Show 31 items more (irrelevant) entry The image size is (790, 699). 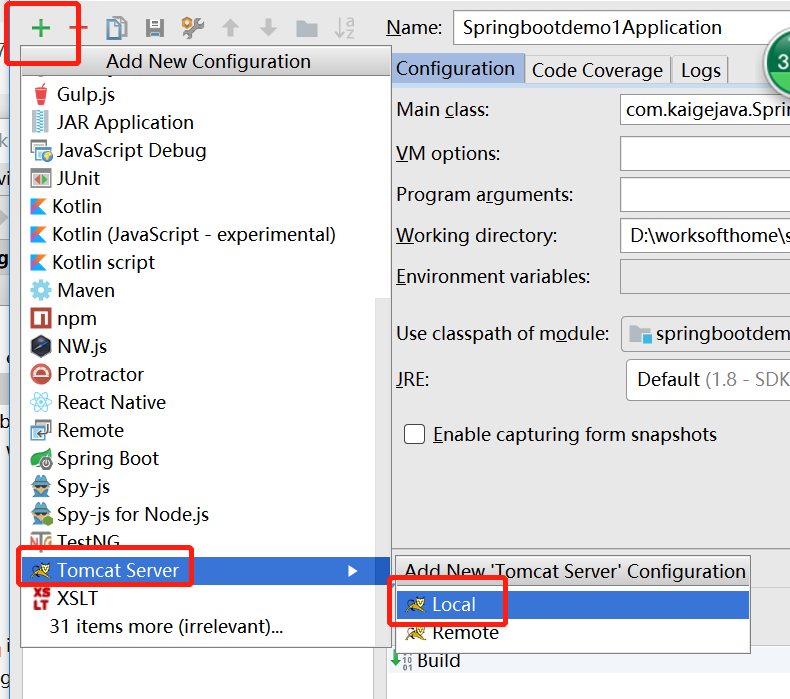coord(166,628)
